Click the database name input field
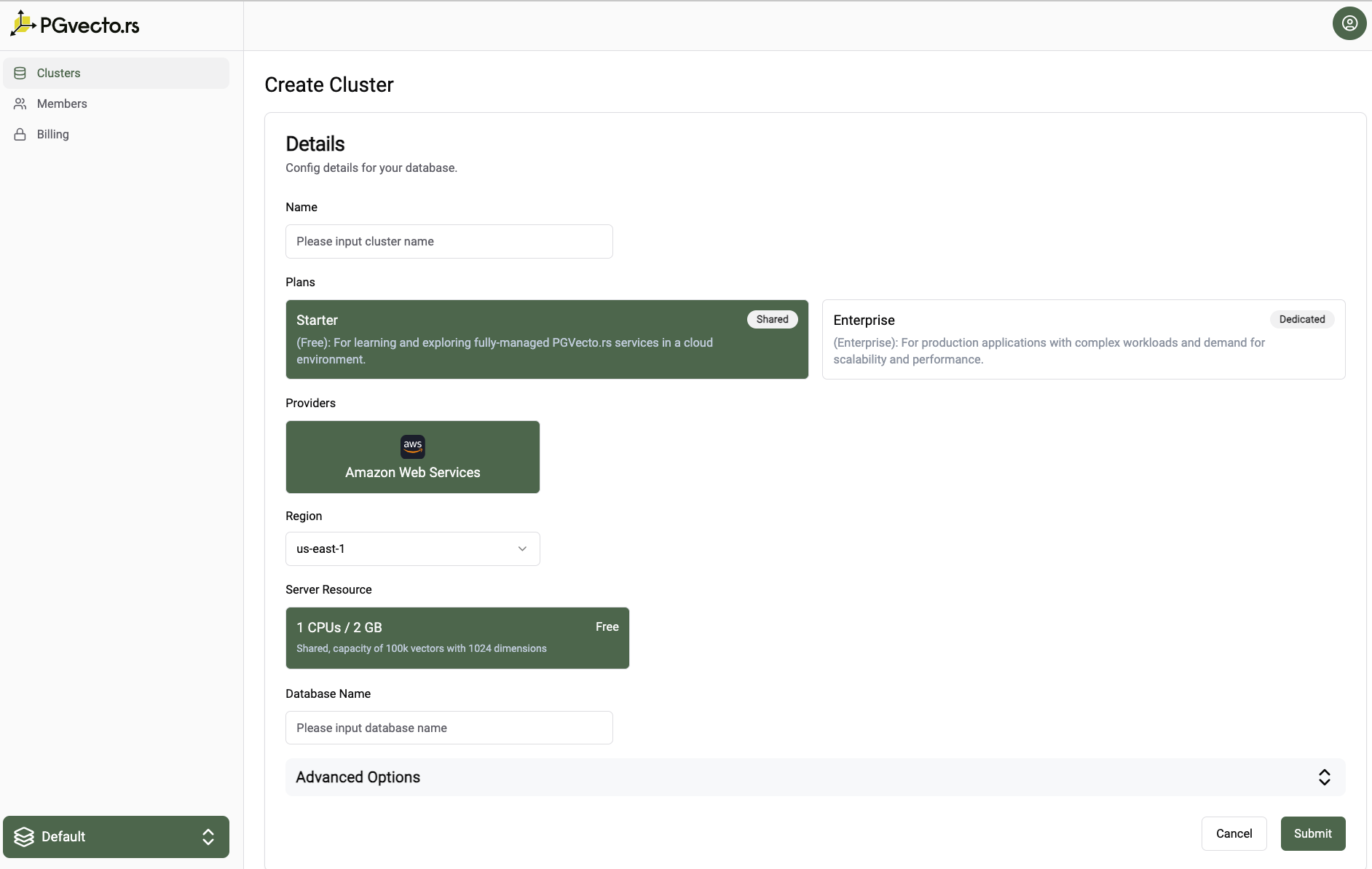 449,728
